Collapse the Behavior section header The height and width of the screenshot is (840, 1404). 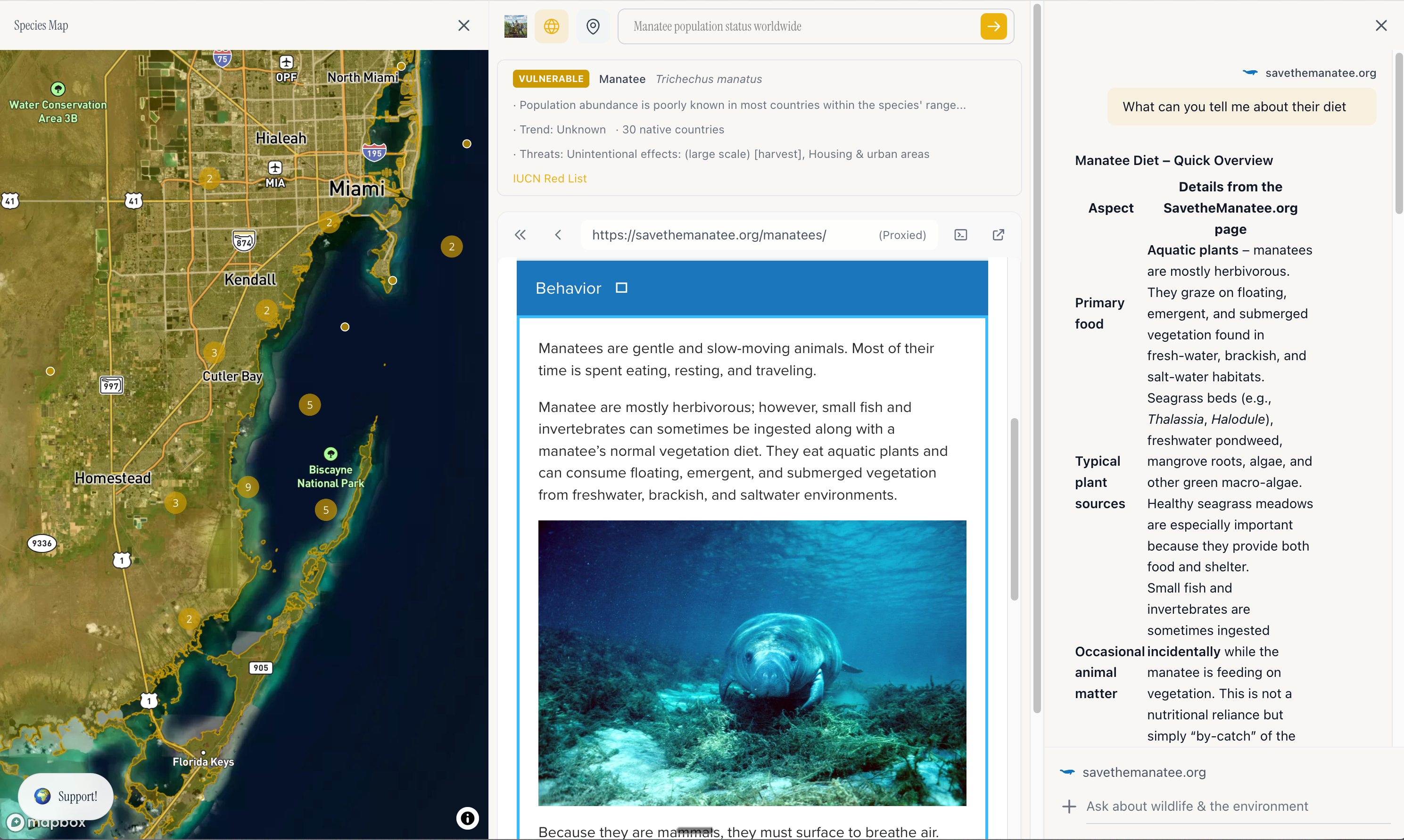pos(569,288)
